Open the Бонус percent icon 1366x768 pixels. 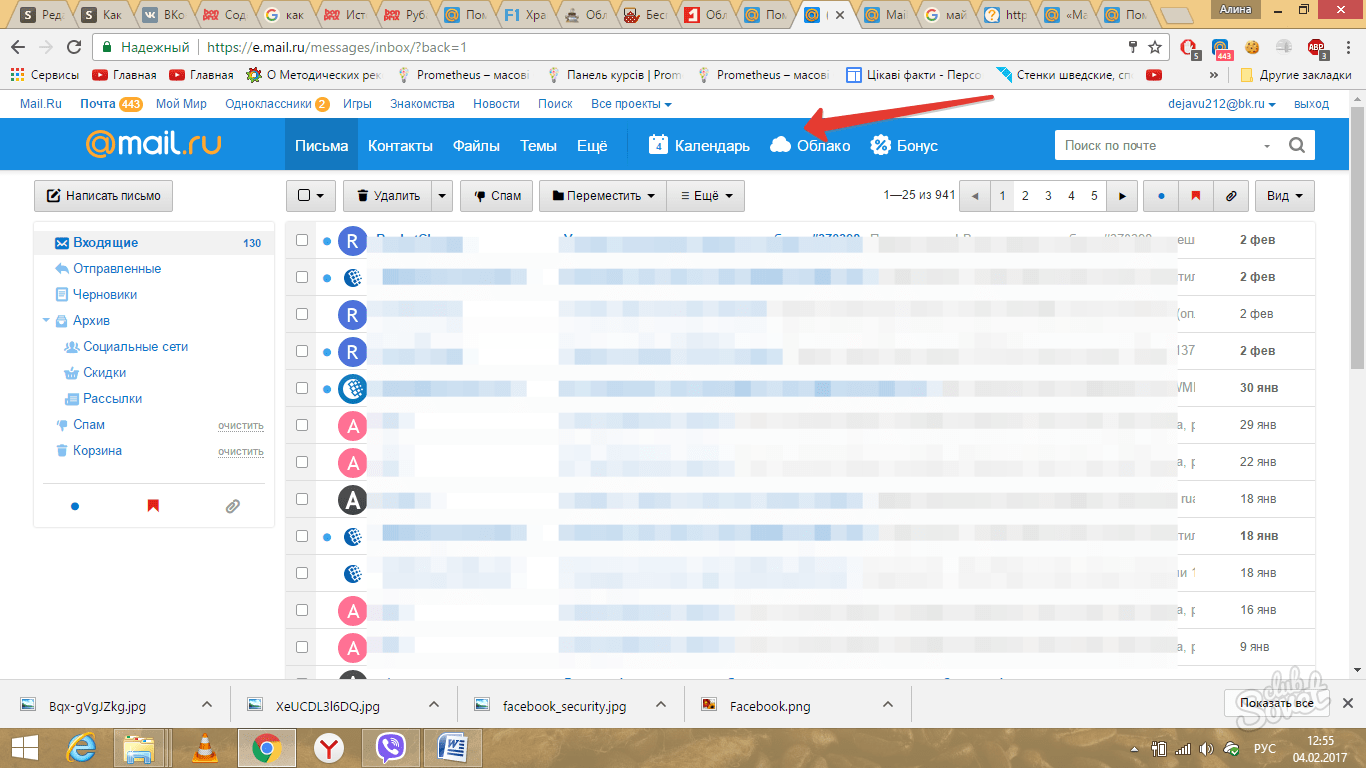(880, 145)
